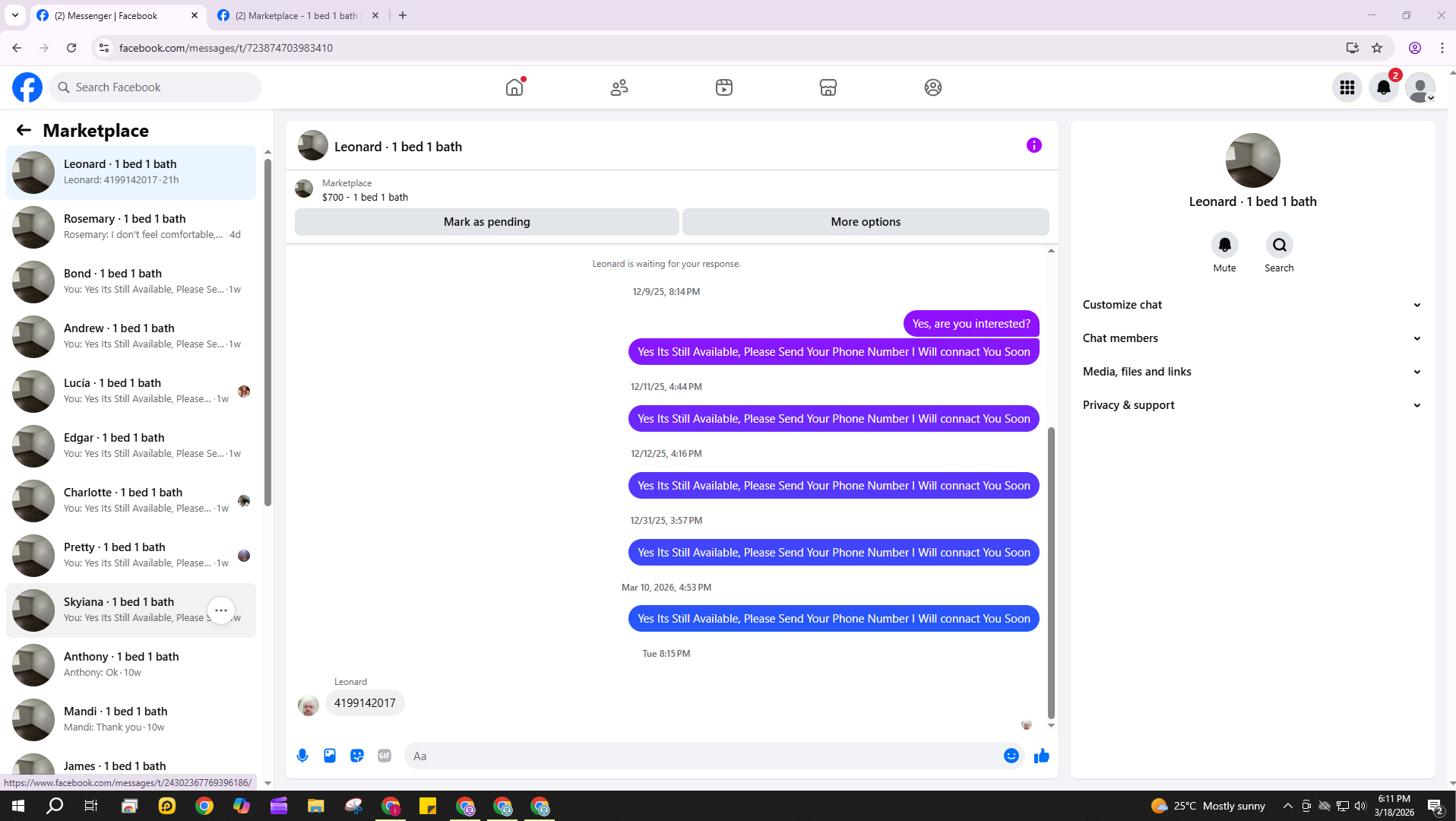1456x821 pixels.
Task: Send a voice clip with microphone icon
Action: (302, 756)
